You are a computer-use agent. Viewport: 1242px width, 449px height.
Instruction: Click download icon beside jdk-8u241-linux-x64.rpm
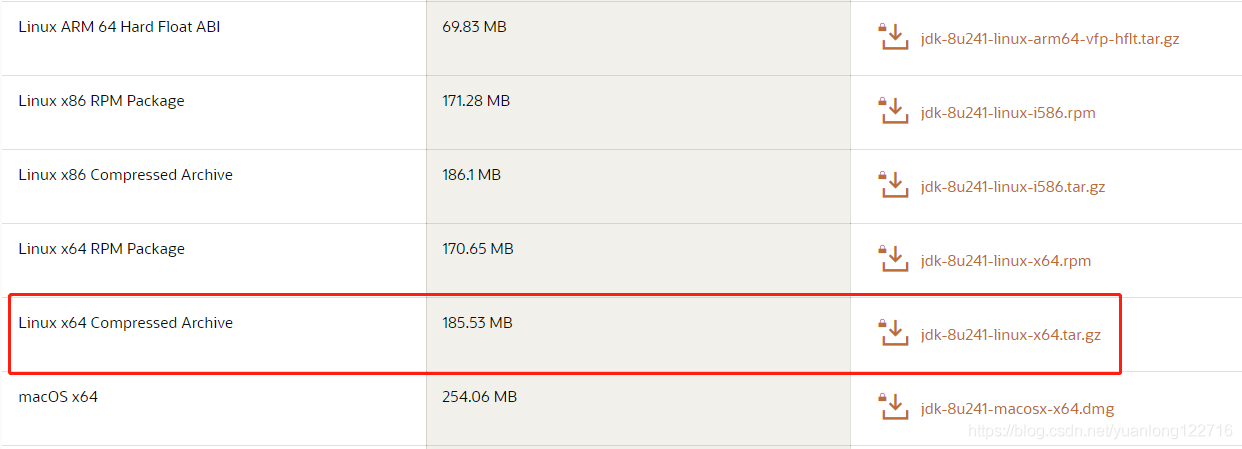893,260
